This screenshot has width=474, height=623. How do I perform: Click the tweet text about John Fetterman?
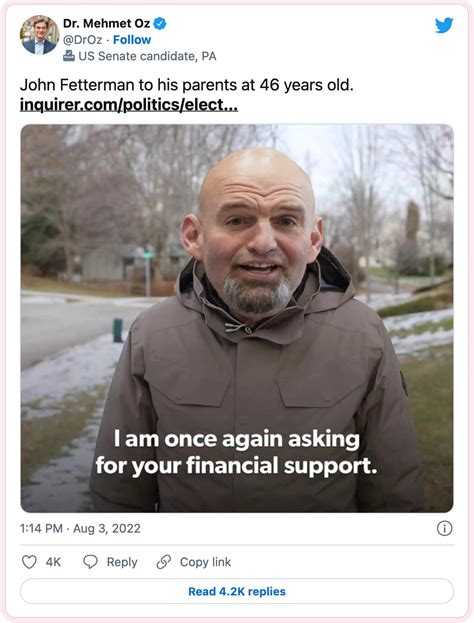click(x=186, y=85)
